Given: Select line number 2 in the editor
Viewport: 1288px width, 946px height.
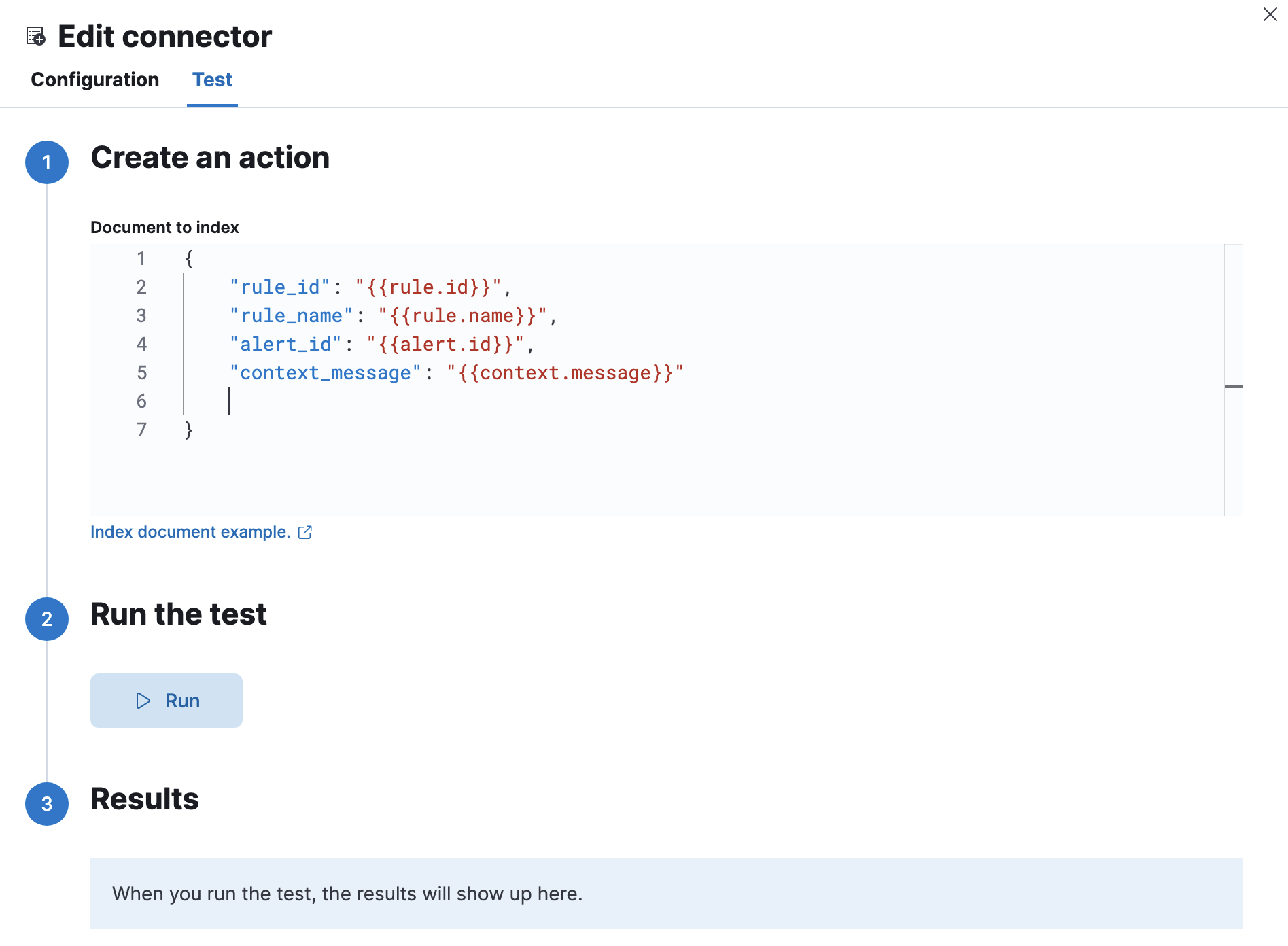Looking at the screenshot, I should click(141, 287).
